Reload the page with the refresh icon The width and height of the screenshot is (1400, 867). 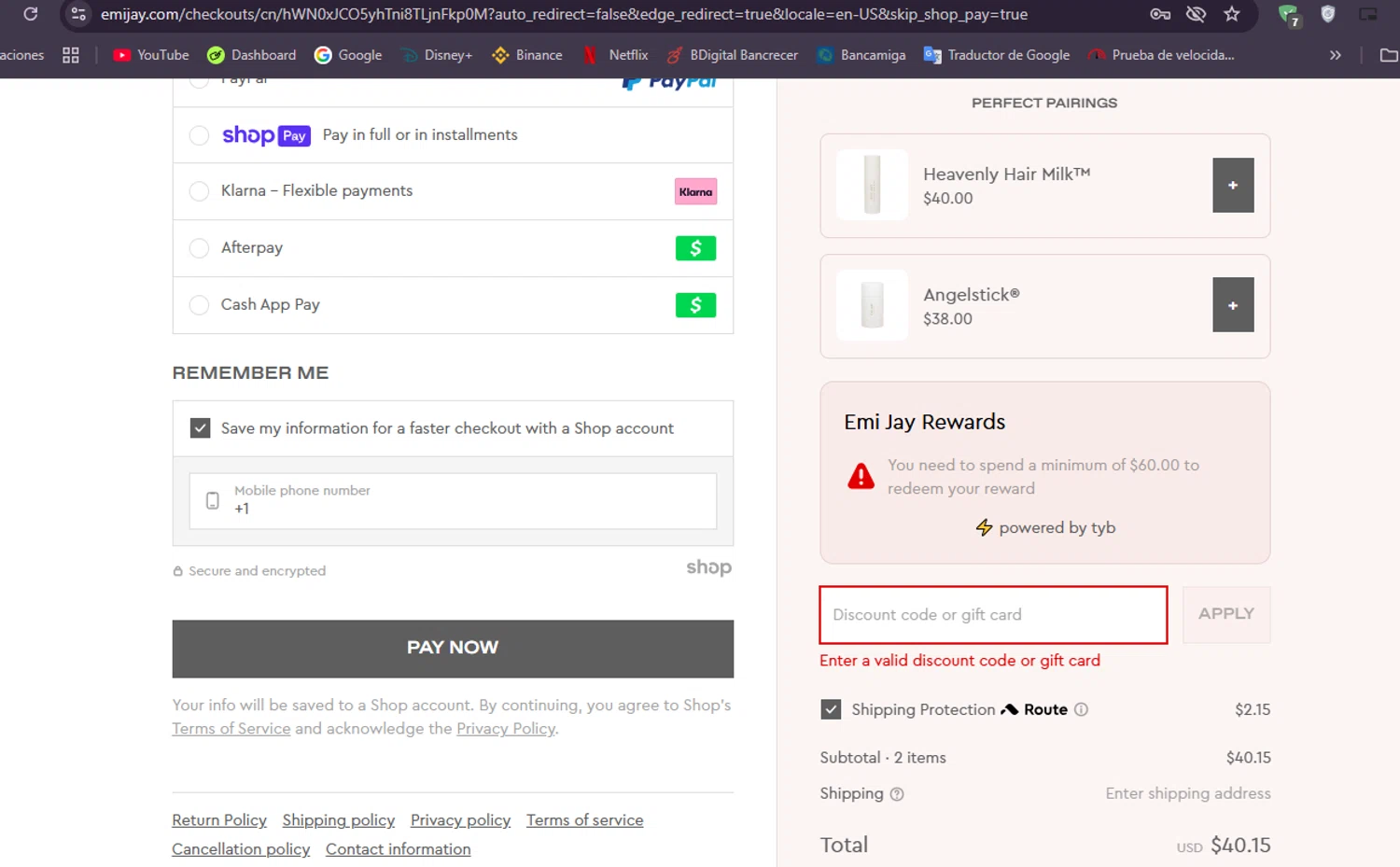coord(30,14)
